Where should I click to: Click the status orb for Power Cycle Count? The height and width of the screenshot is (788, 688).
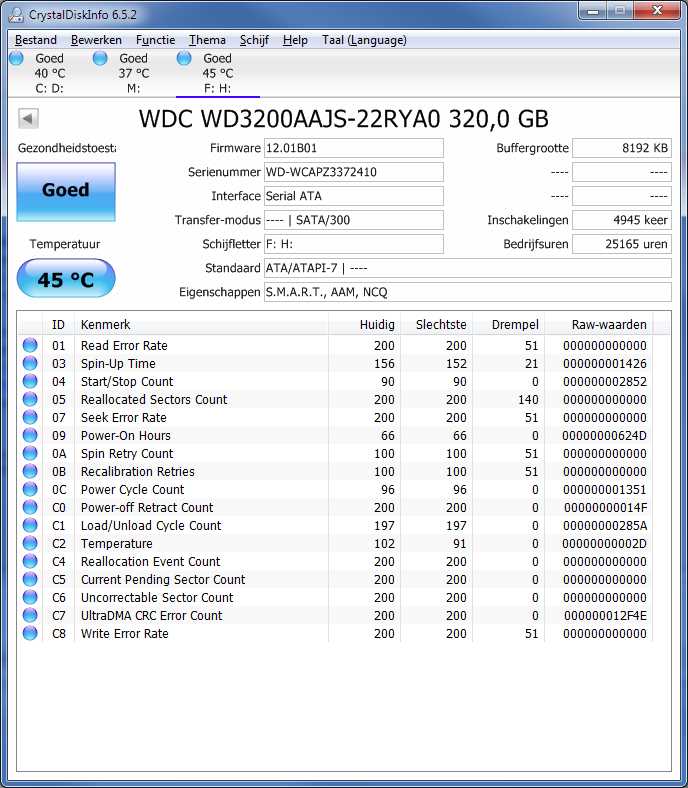(x=30, y=489)
